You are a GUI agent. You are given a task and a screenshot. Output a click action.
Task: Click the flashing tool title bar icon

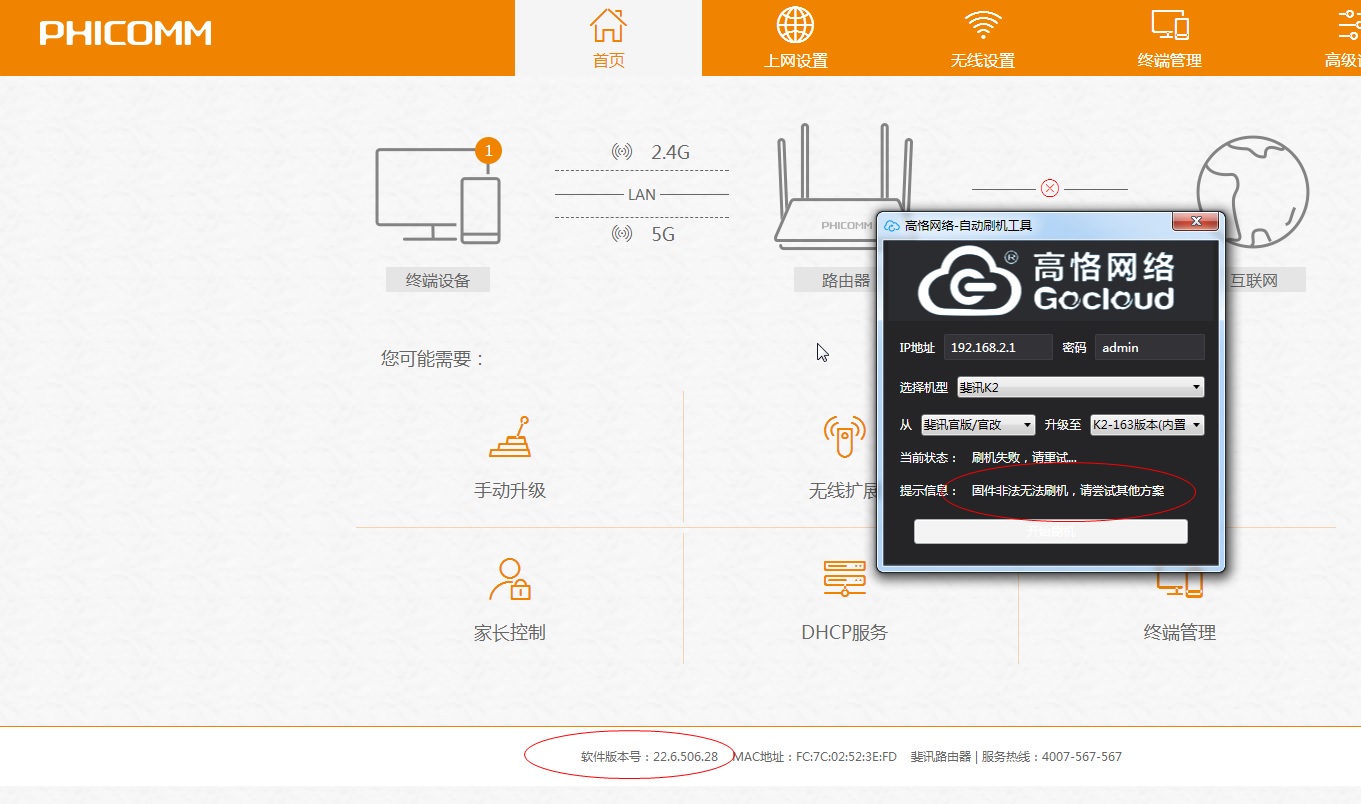pos(892,226)
